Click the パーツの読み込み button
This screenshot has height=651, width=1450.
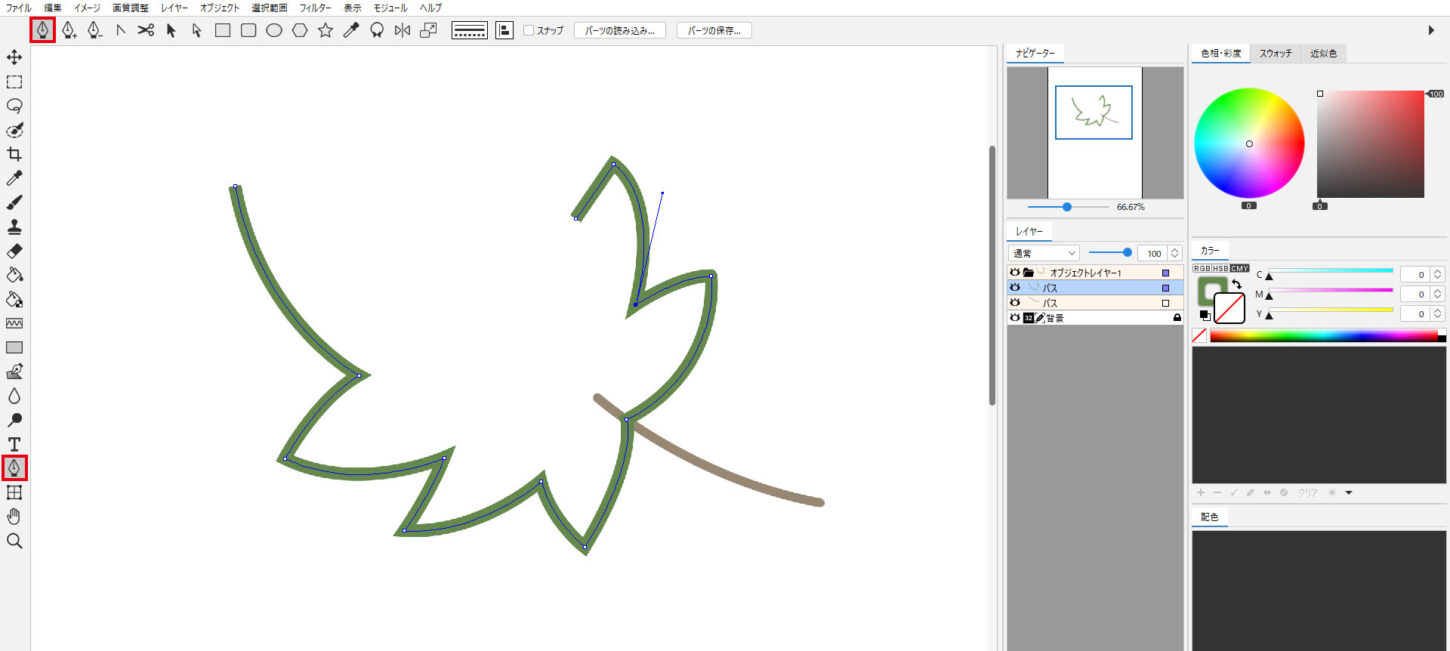point(620,30)
